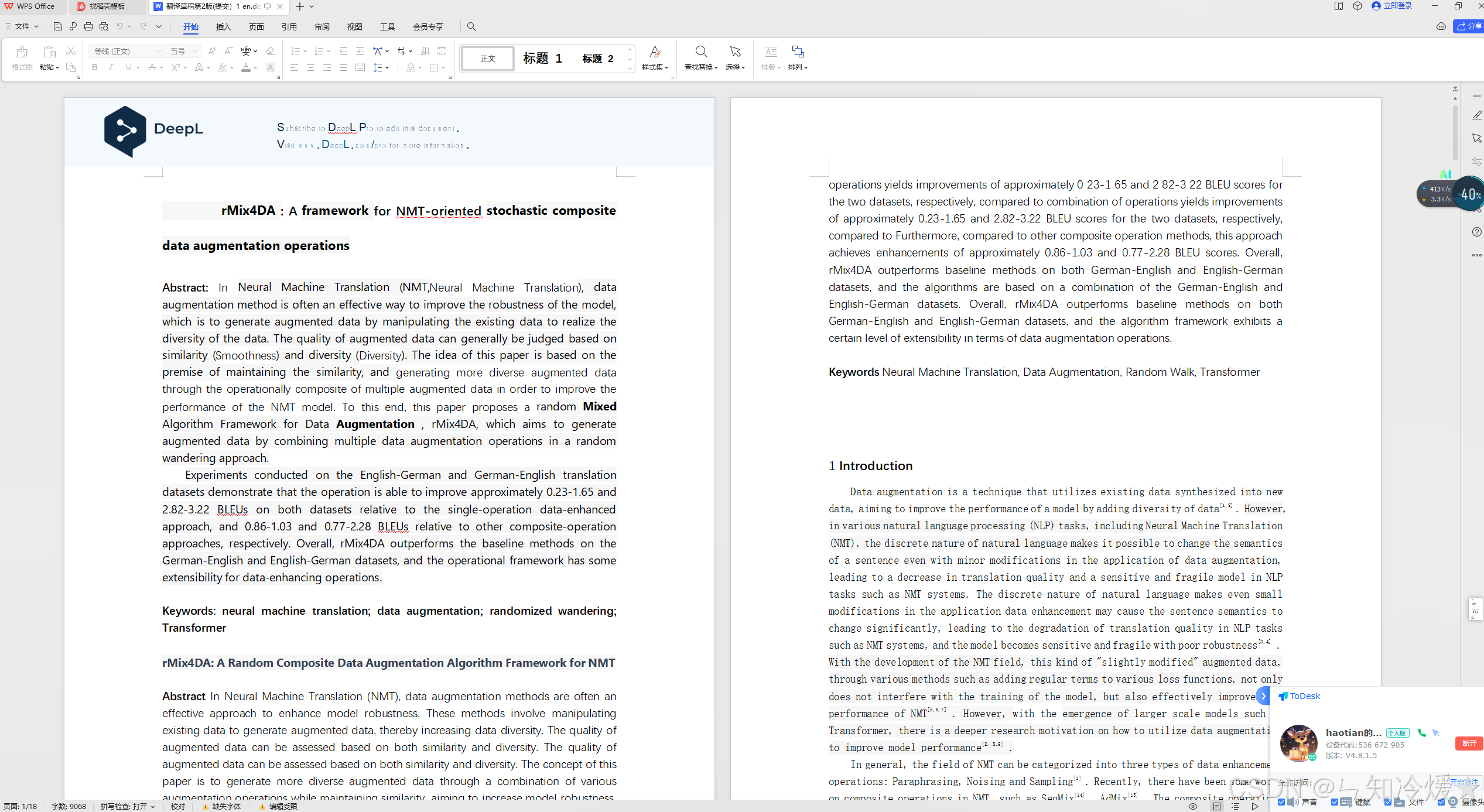Click the Save document icon
Viewport: 1484px width, 812px height.
[57, 26]
